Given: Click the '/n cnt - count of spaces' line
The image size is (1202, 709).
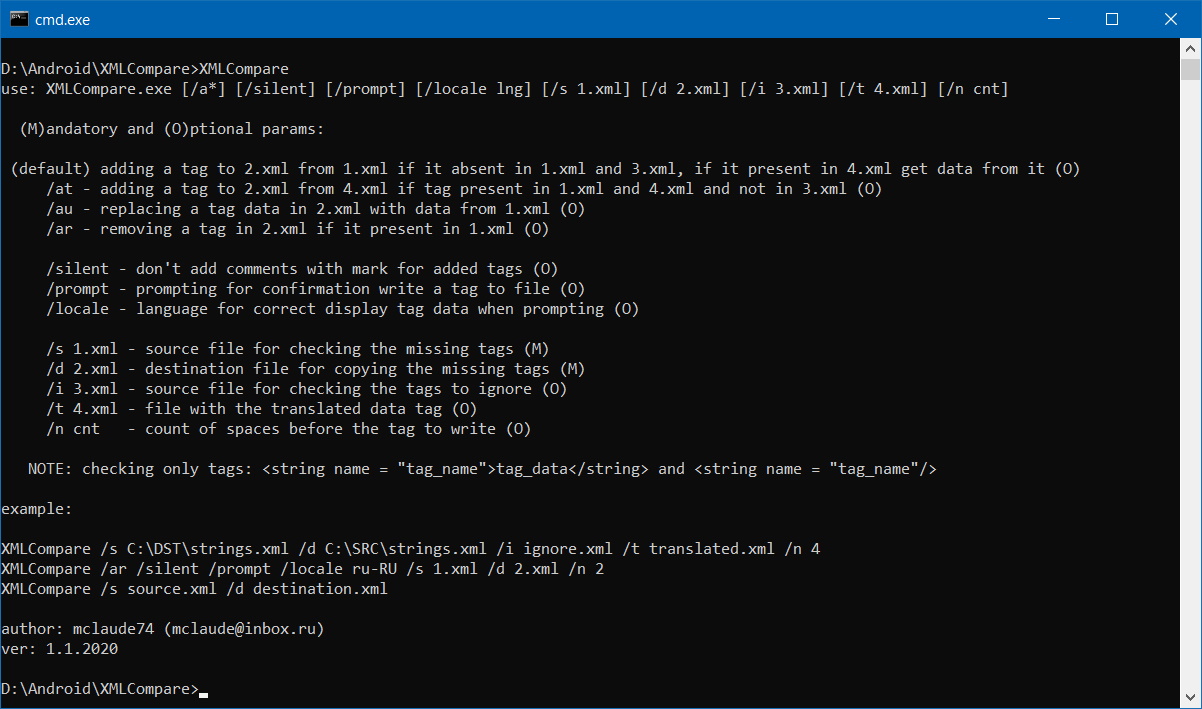Looking at the screenshot, I should [x=288, y=429].
